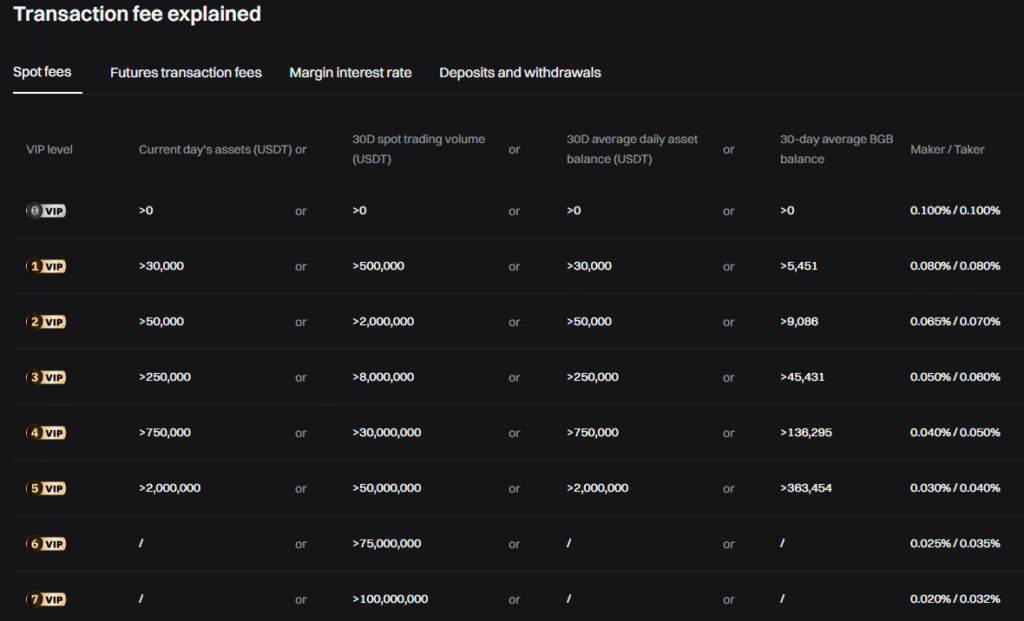Click the VIP 1 level badge
Screen dimensions: 1024x621
(x=46, y=266)
